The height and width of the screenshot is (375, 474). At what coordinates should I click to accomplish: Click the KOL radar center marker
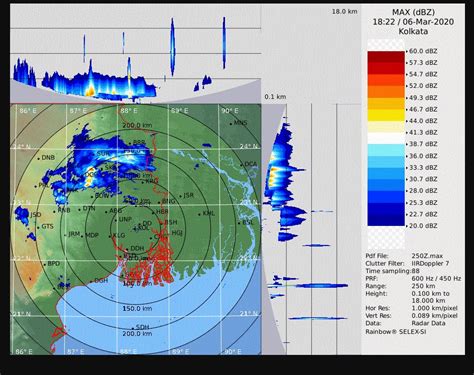pos(135,229)
